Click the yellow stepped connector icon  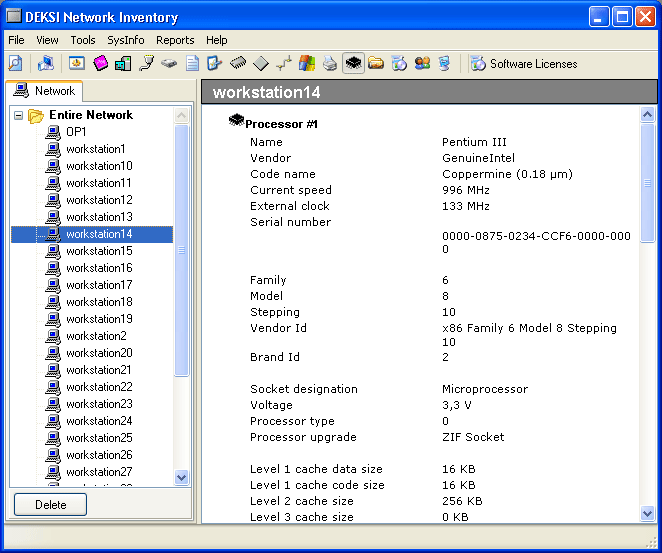pos(284,63)
